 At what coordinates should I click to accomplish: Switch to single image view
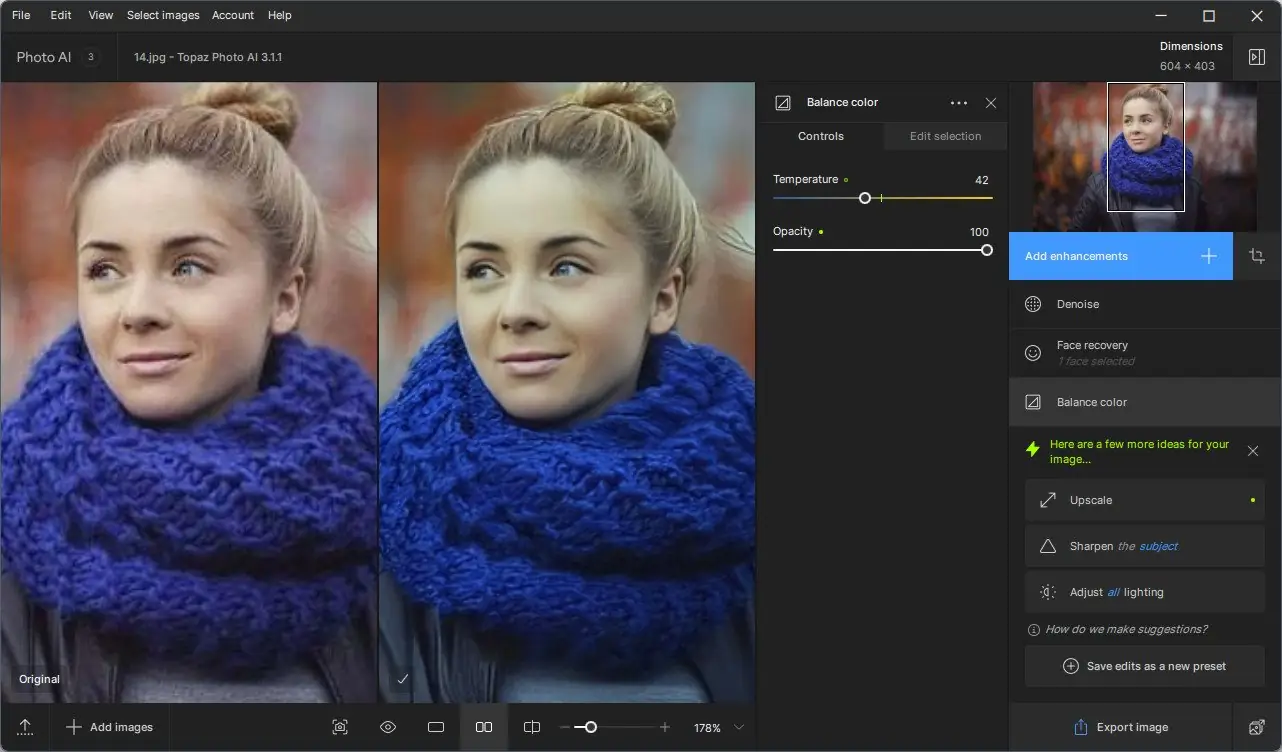[436, 727]
